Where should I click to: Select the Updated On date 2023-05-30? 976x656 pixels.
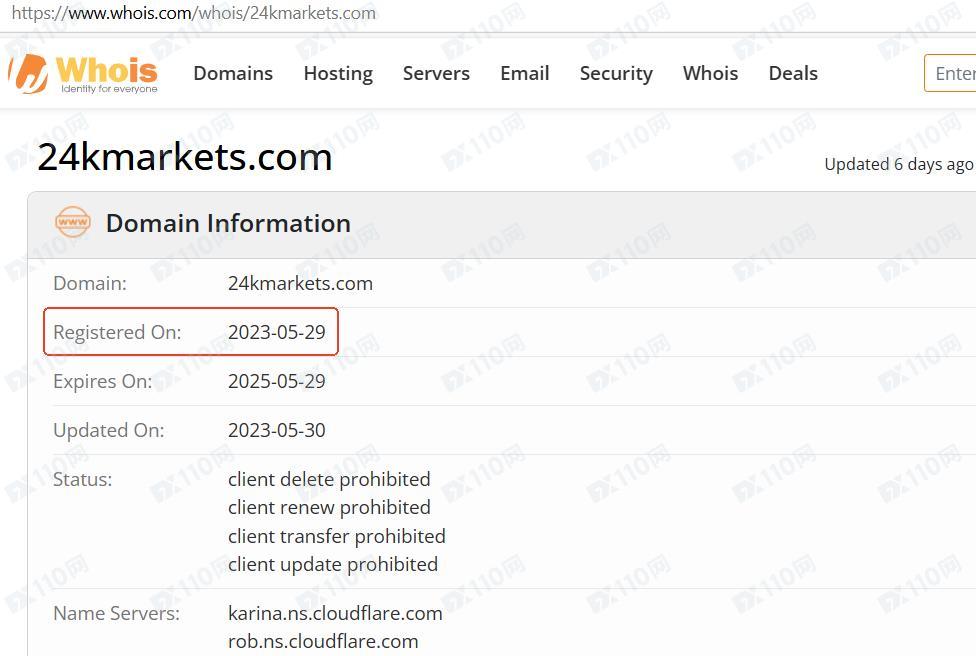tap(276, 430)
